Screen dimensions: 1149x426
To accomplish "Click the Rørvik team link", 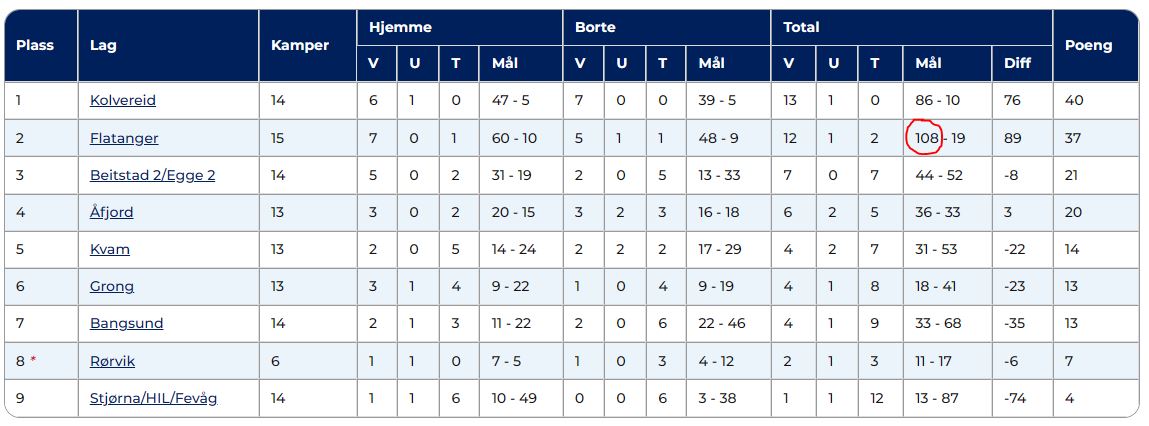I will [x=112, y=360].
